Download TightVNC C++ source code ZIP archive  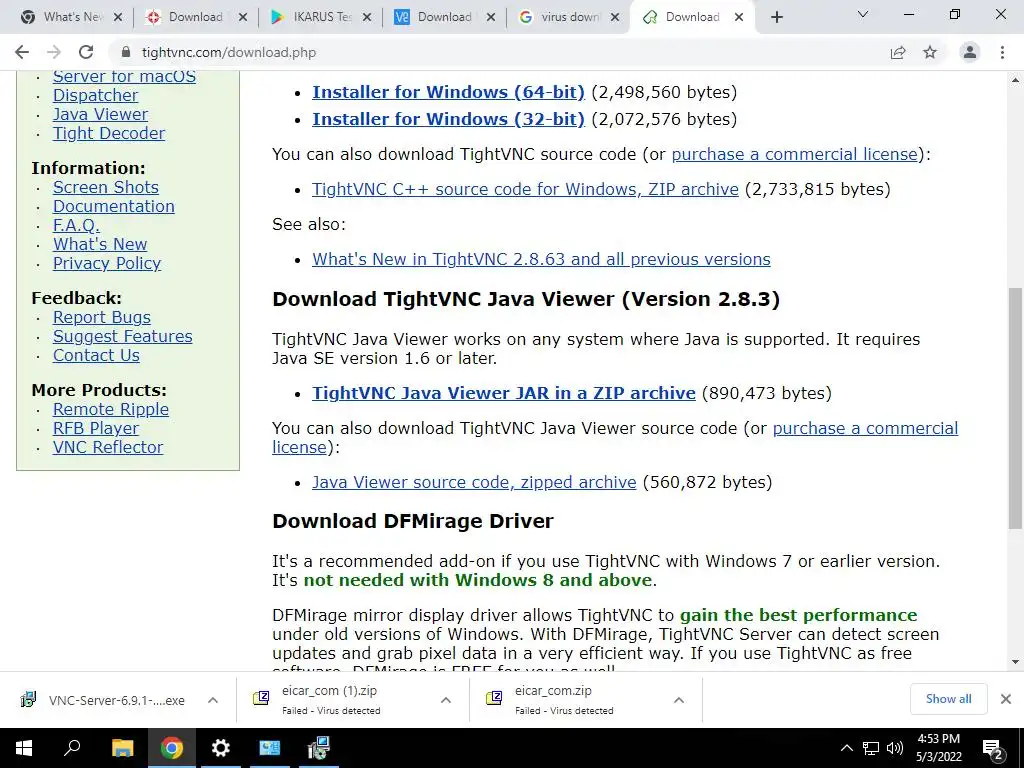(525, 189)
